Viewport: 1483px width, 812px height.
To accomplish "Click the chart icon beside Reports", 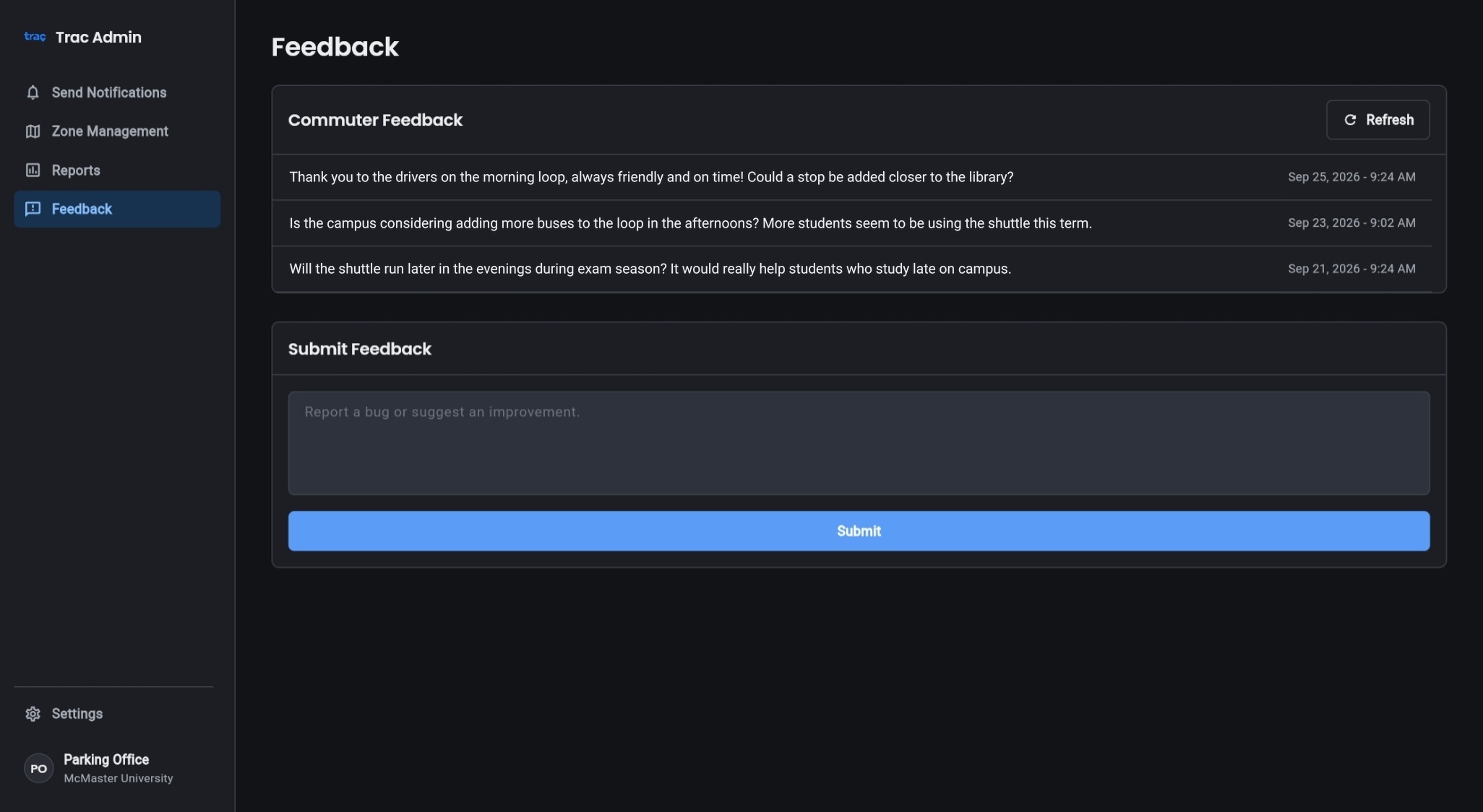I will point(33,170).
